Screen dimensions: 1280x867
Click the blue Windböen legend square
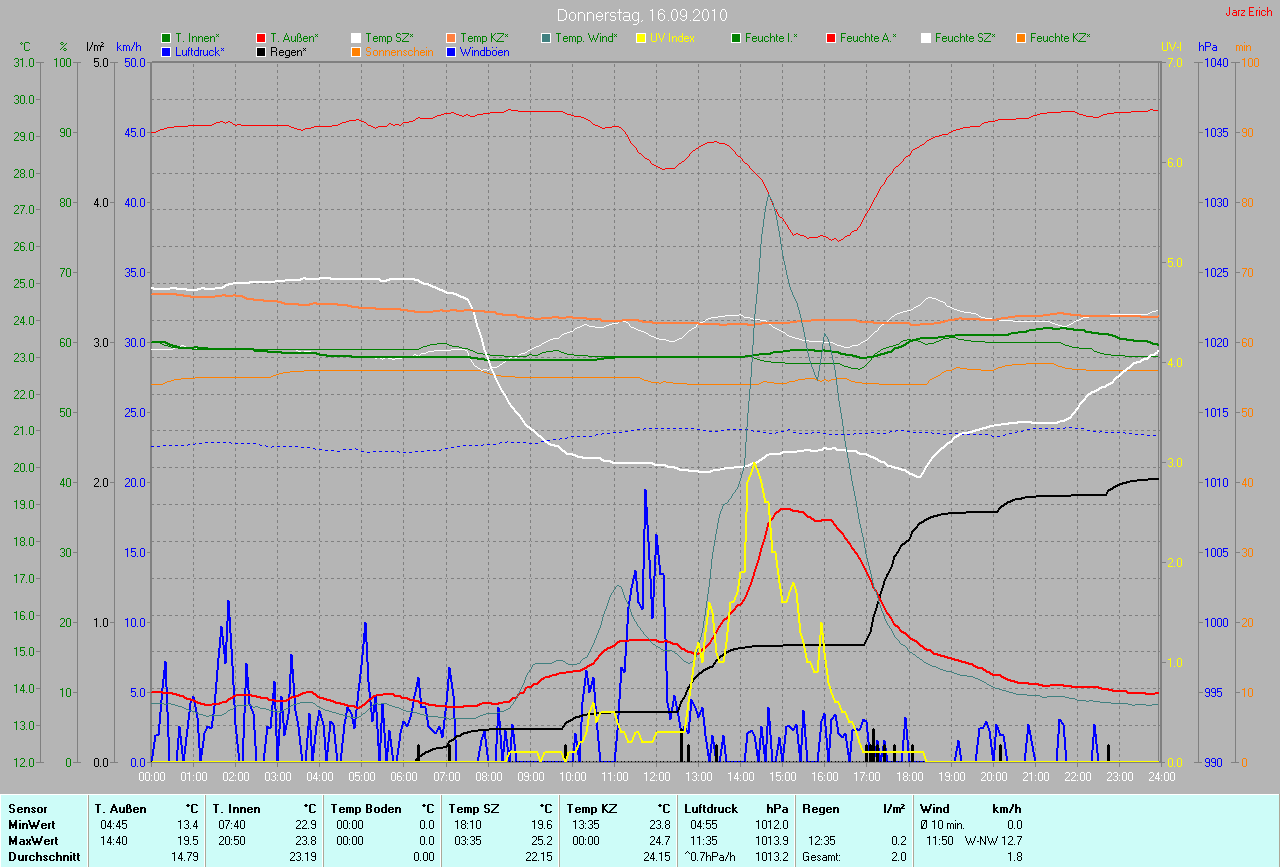[x=451, y=51]
